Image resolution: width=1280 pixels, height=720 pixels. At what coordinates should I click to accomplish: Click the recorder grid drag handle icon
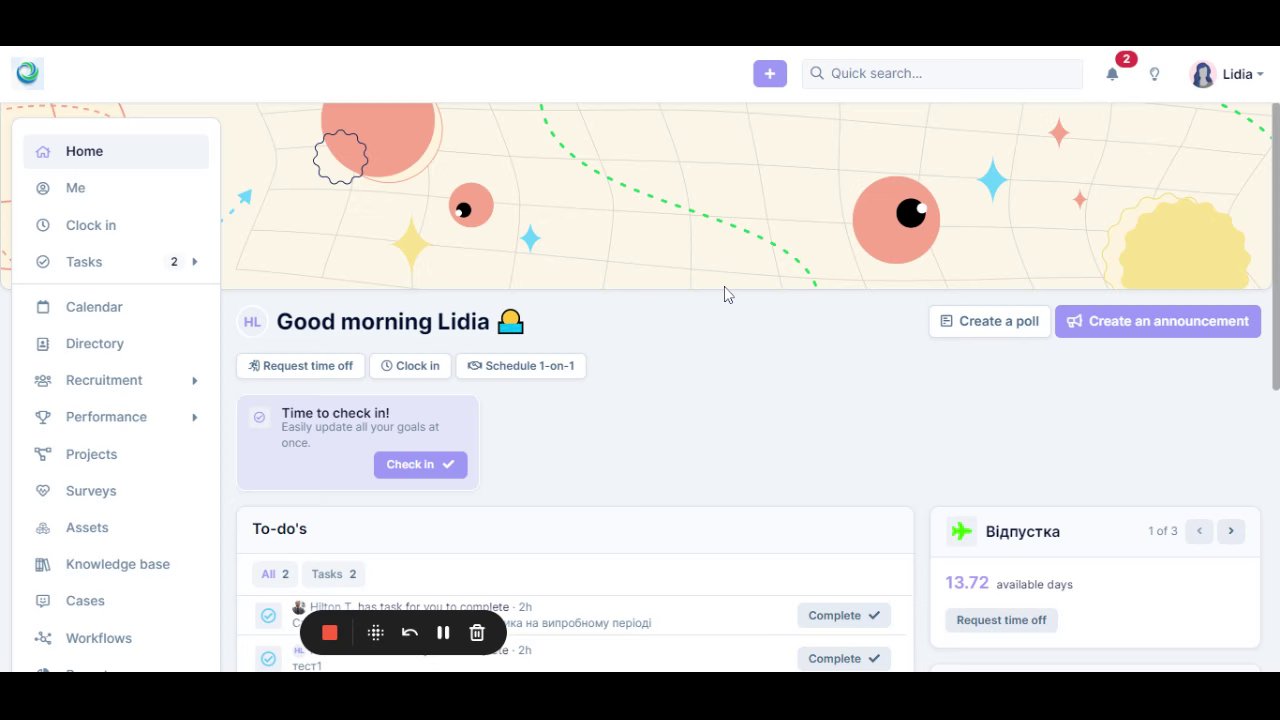376,633
